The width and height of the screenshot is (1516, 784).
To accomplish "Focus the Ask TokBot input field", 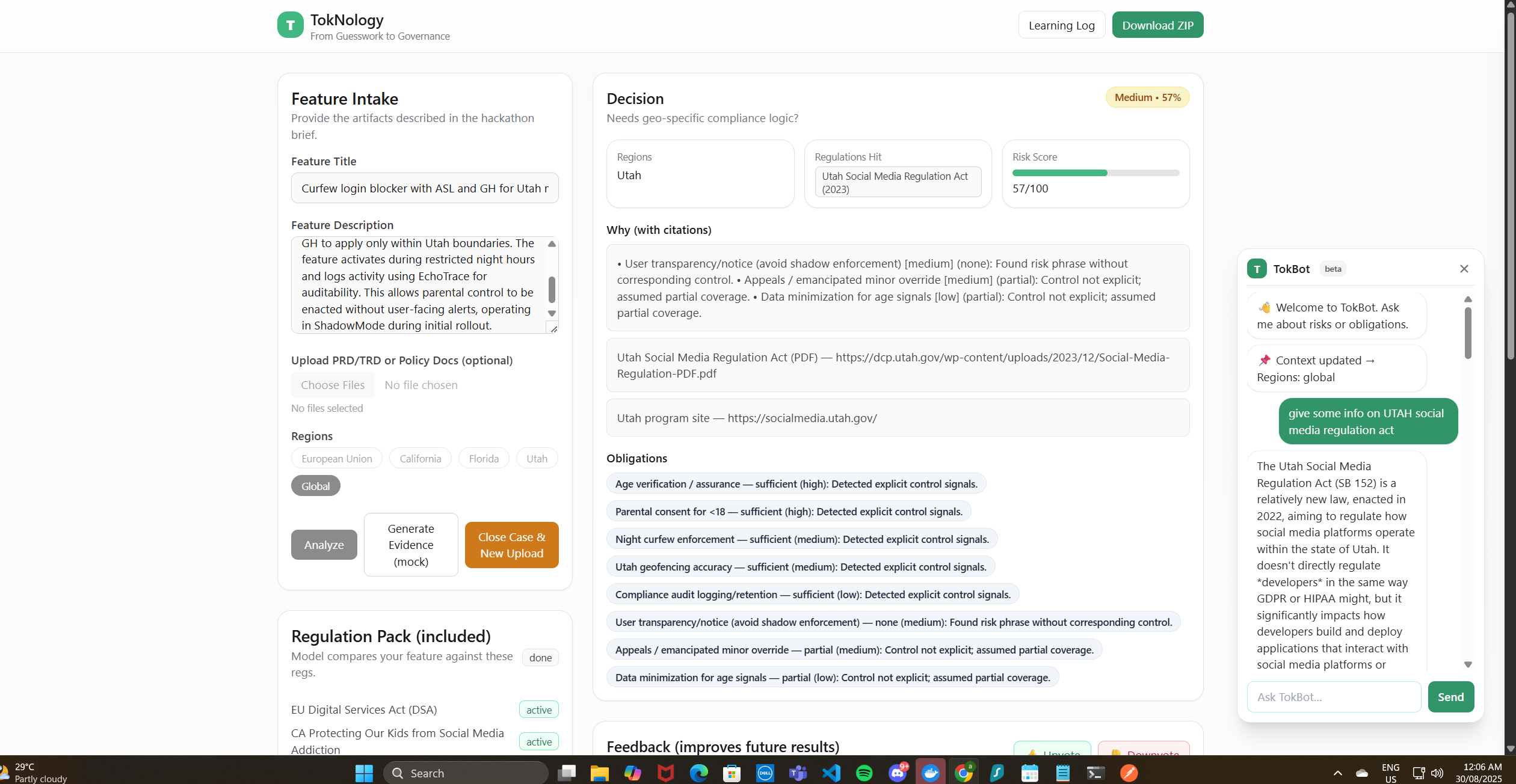I will pyautogui.click(x=1333, y=697).
